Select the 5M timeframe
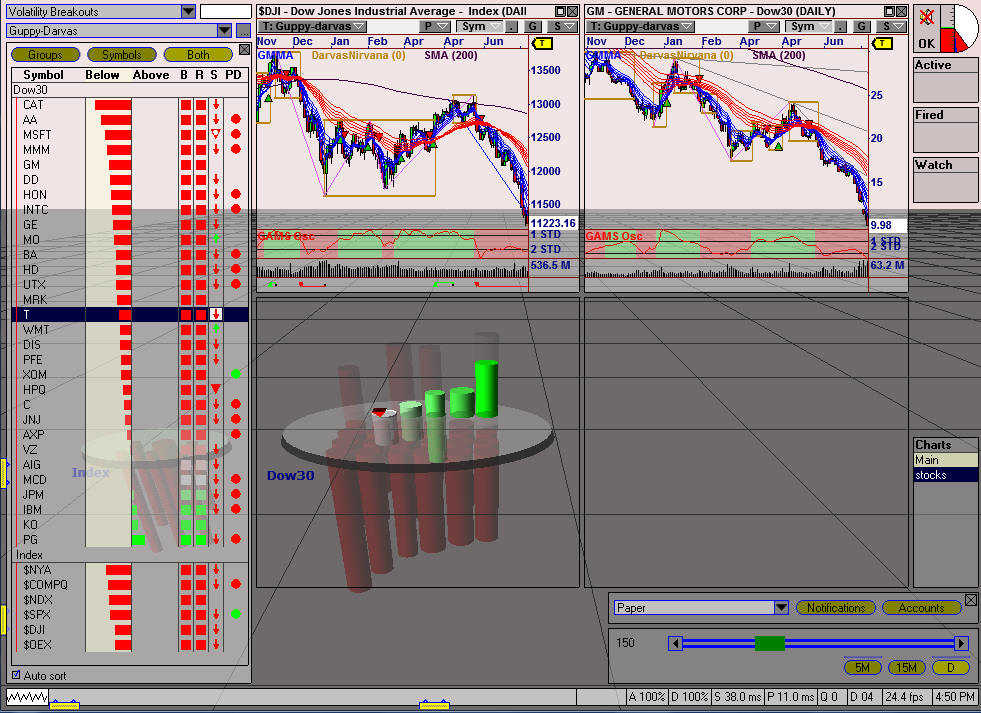The image size is (981, 713). point(862,667)
